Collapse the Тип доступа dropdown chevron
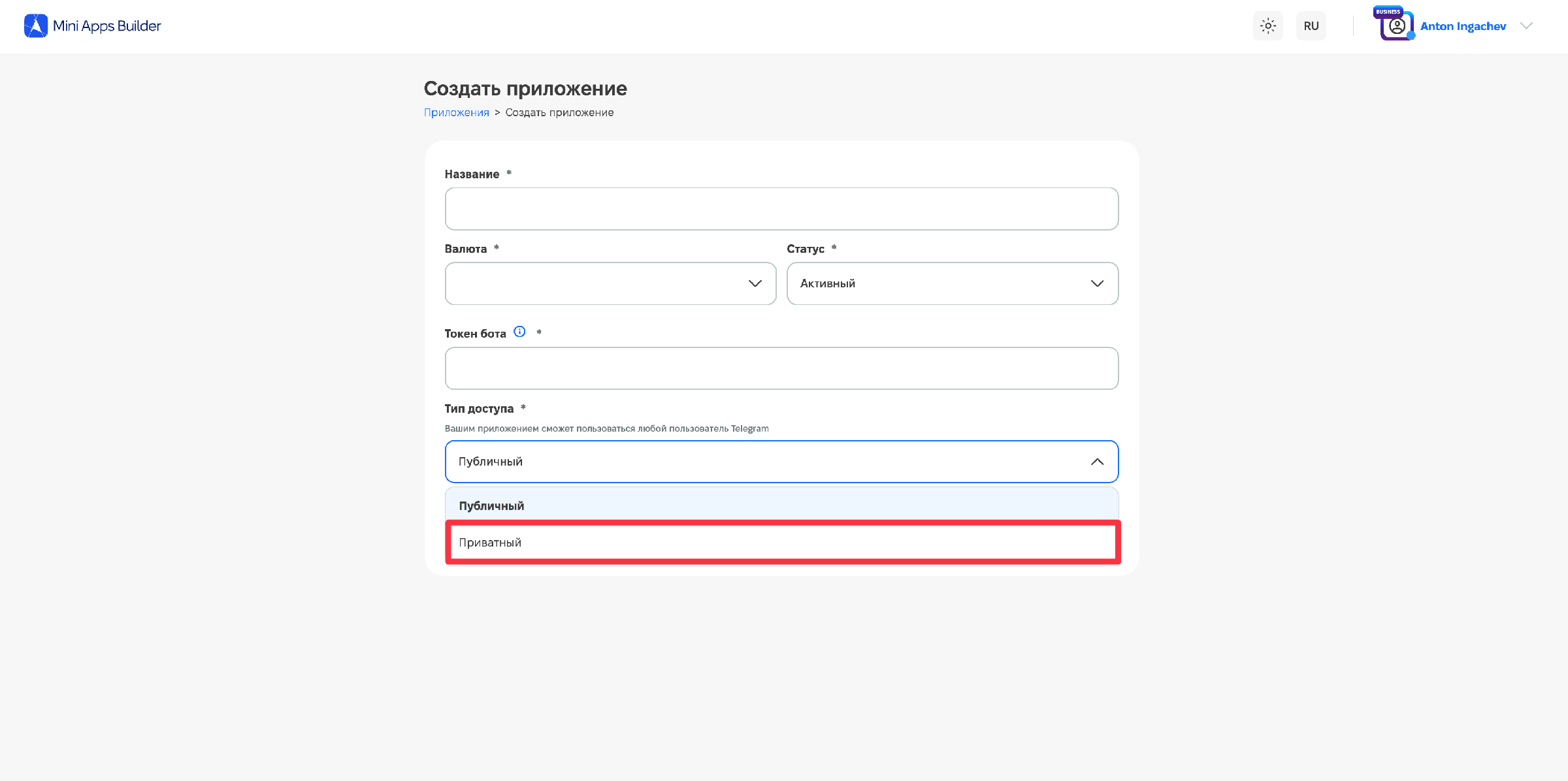This screenshot has width=1568, height=781. [x=1097, y=462]
